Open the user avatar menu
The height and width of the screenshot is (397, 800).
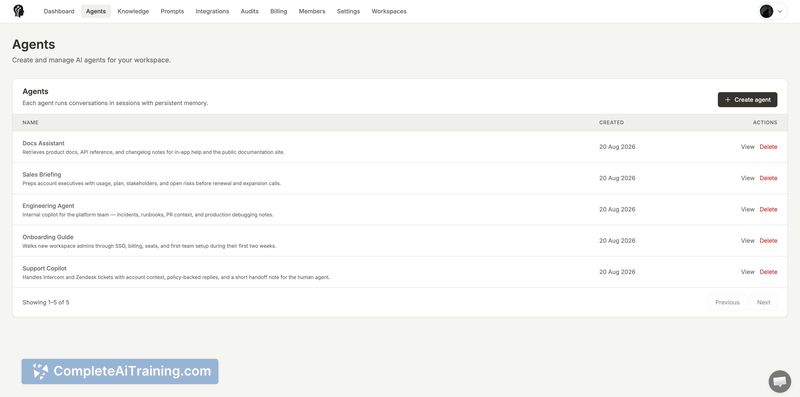(x=766, y=11)
